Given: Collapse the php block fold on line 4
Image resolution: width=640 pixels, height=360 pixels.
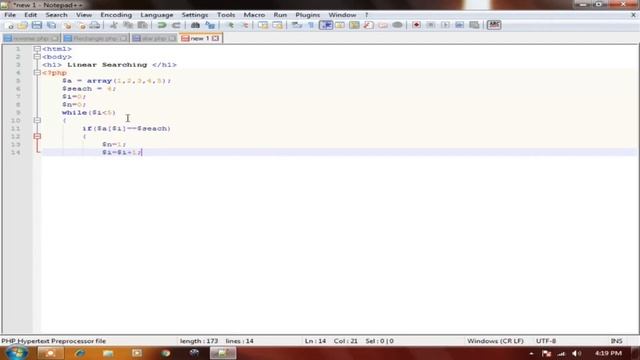Looking at the screenshot, I should 37,73.
